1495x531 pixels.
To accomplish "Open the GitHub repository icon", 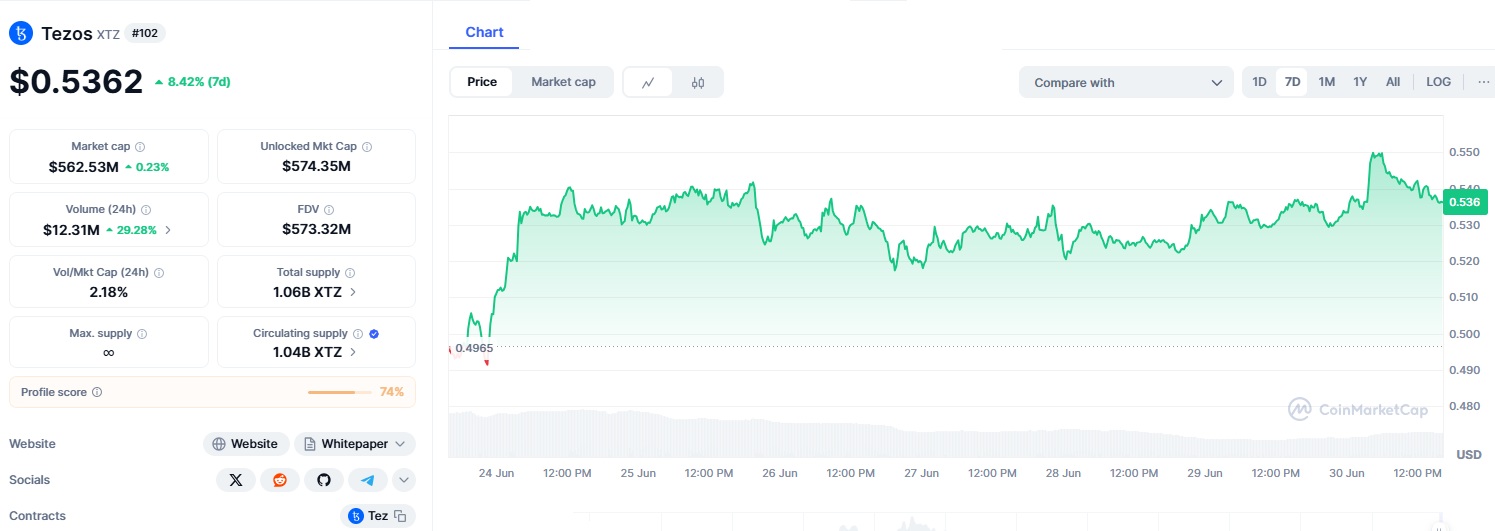I will 323,480.
